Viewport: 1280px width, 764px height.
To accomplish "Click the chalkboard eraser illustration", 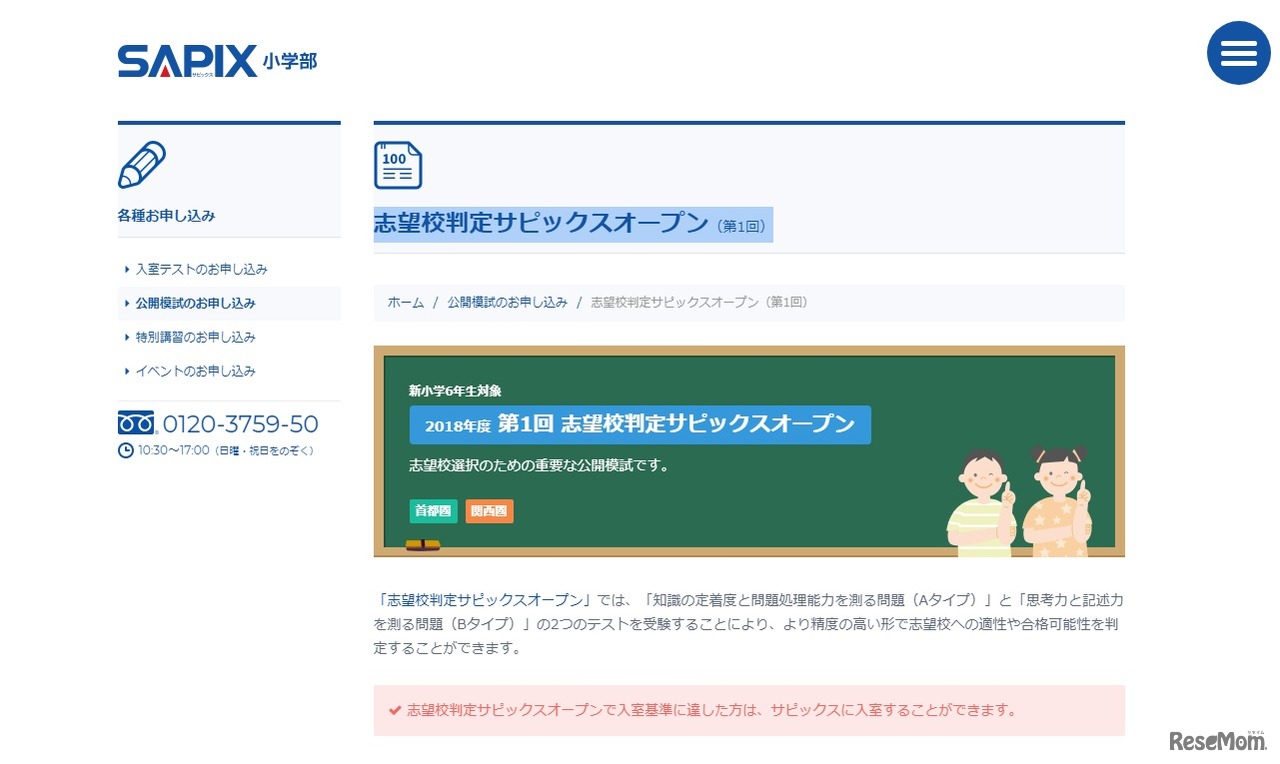I will [x=423, y=545].
